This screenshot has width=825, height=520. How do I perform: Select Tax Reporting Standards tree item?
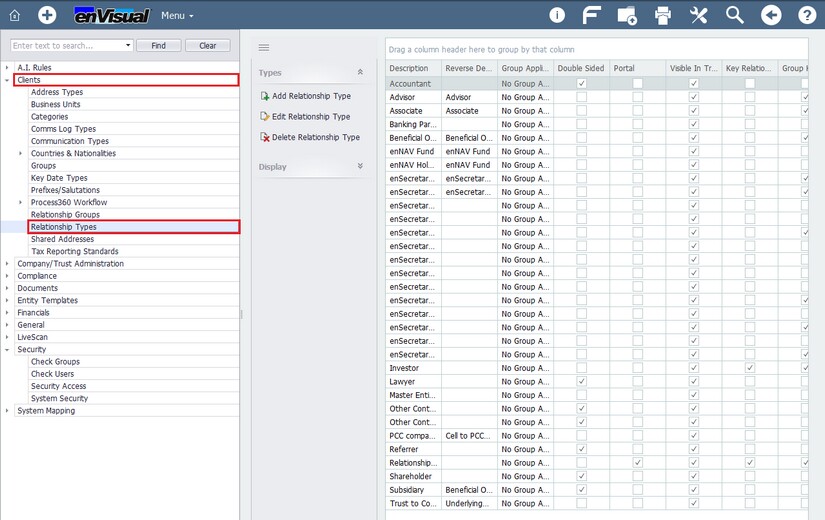75,251
